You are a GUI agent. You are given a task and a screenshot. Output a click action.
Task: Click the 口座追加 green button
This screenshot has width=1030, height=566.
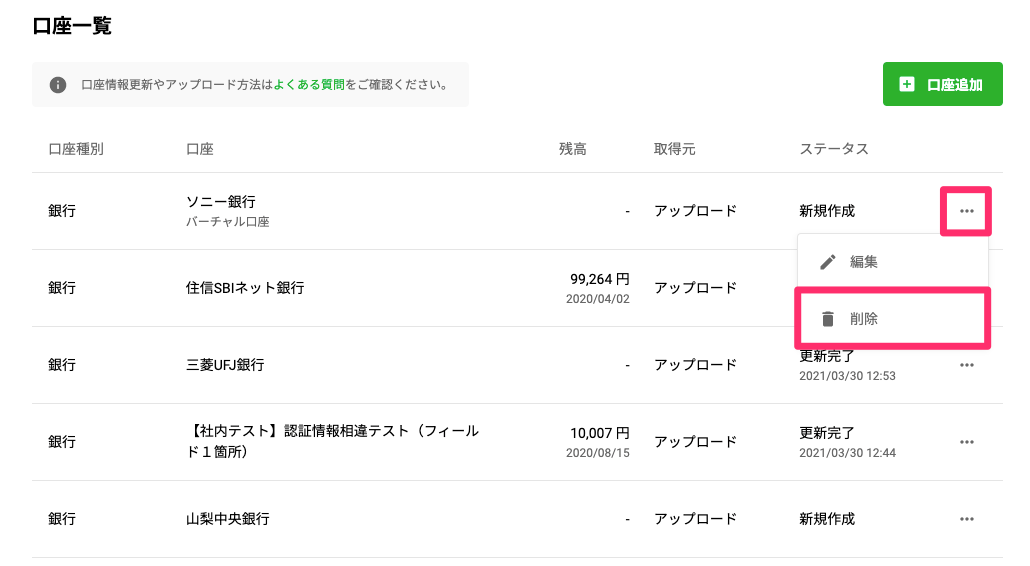[x=943, y=84]
